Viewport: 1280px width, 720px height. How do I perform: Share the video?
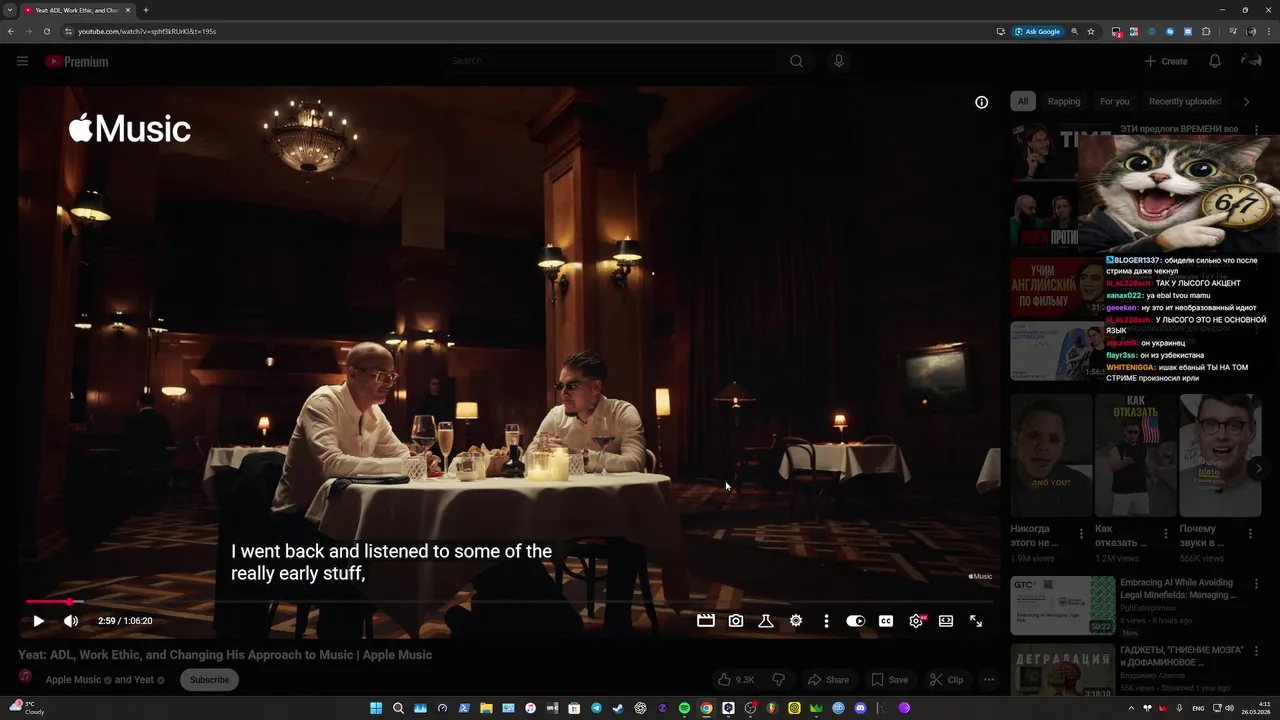pyautogui.click(x=828, y=680)
